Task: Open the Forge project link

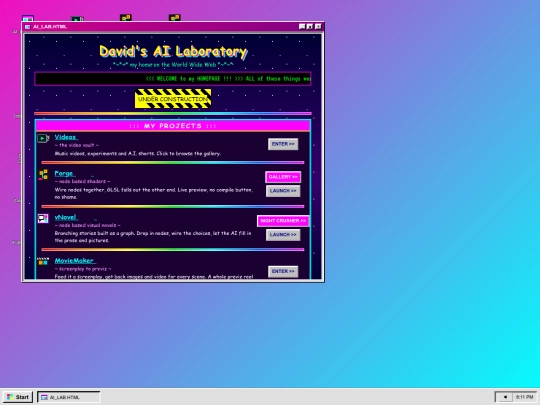Action: point(64,173)
